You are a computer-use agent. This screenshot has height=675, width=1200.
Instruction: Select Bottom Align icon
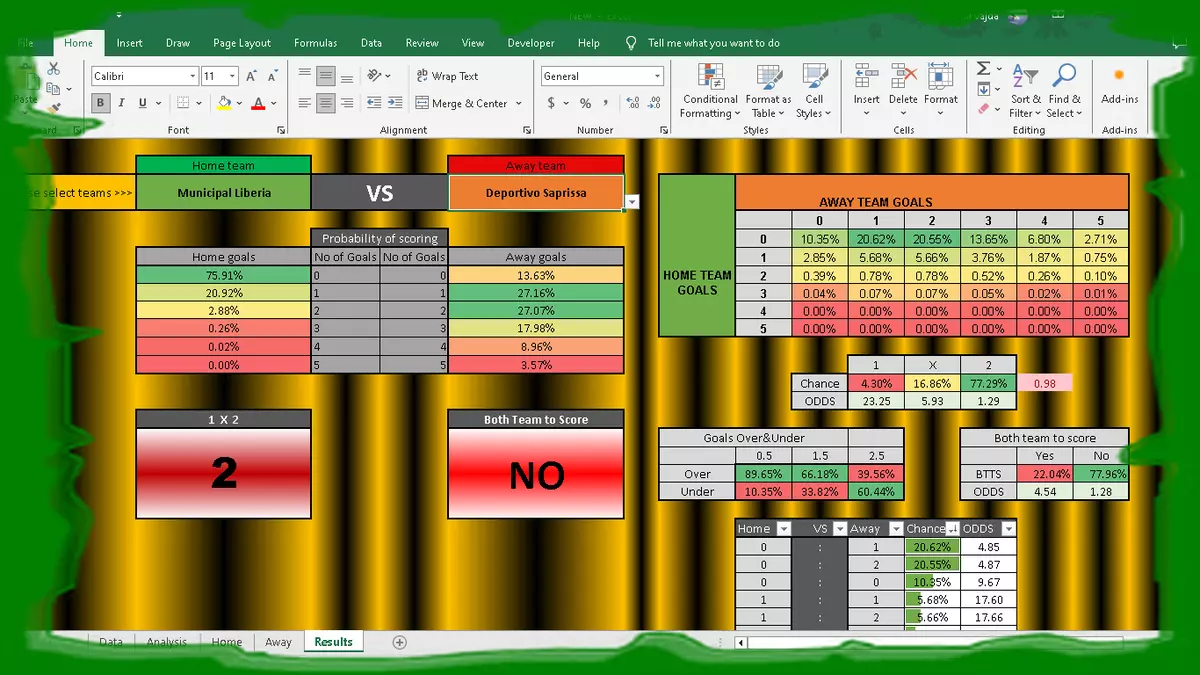point(346,76)
